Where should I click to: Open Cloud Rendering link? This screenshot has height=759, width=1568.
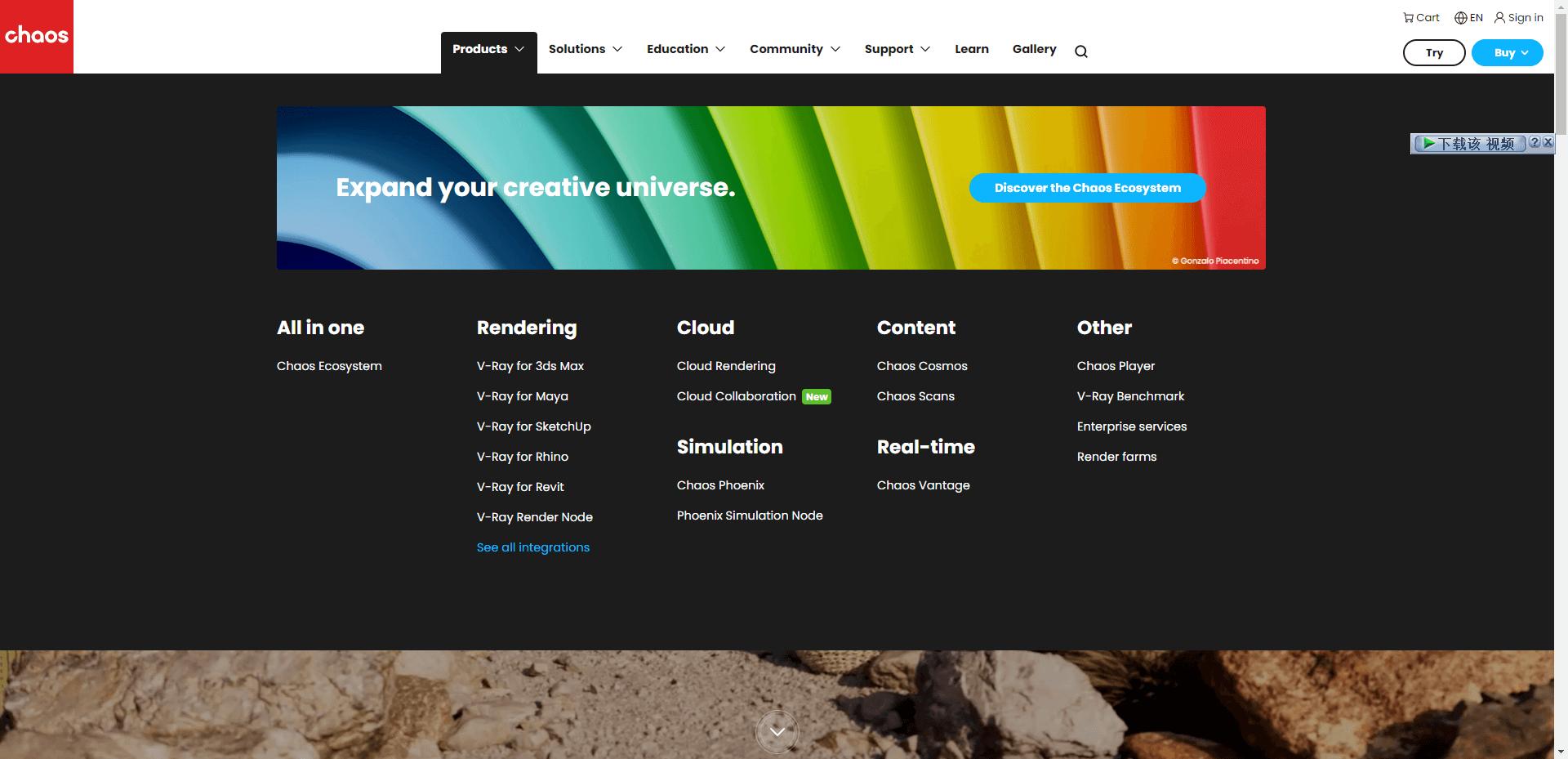[x=726, y=366]
